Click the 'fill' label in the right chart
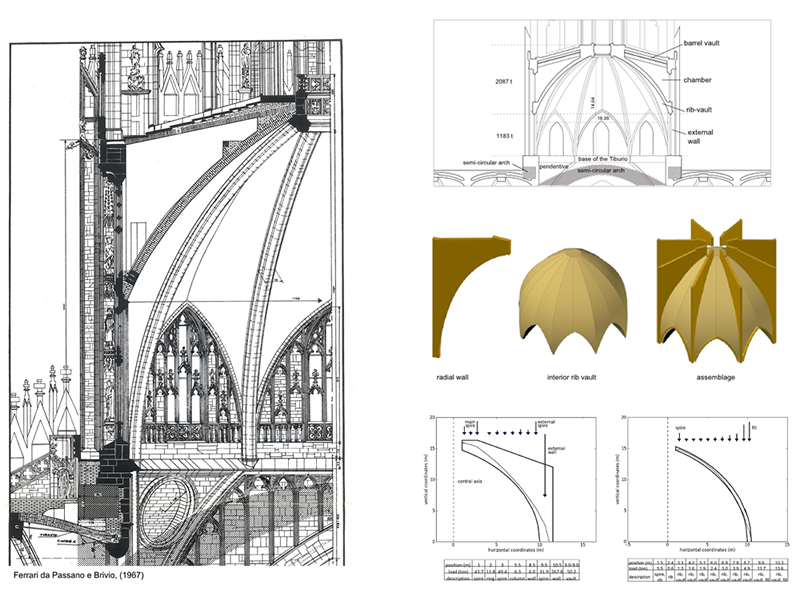 (755, 427)
